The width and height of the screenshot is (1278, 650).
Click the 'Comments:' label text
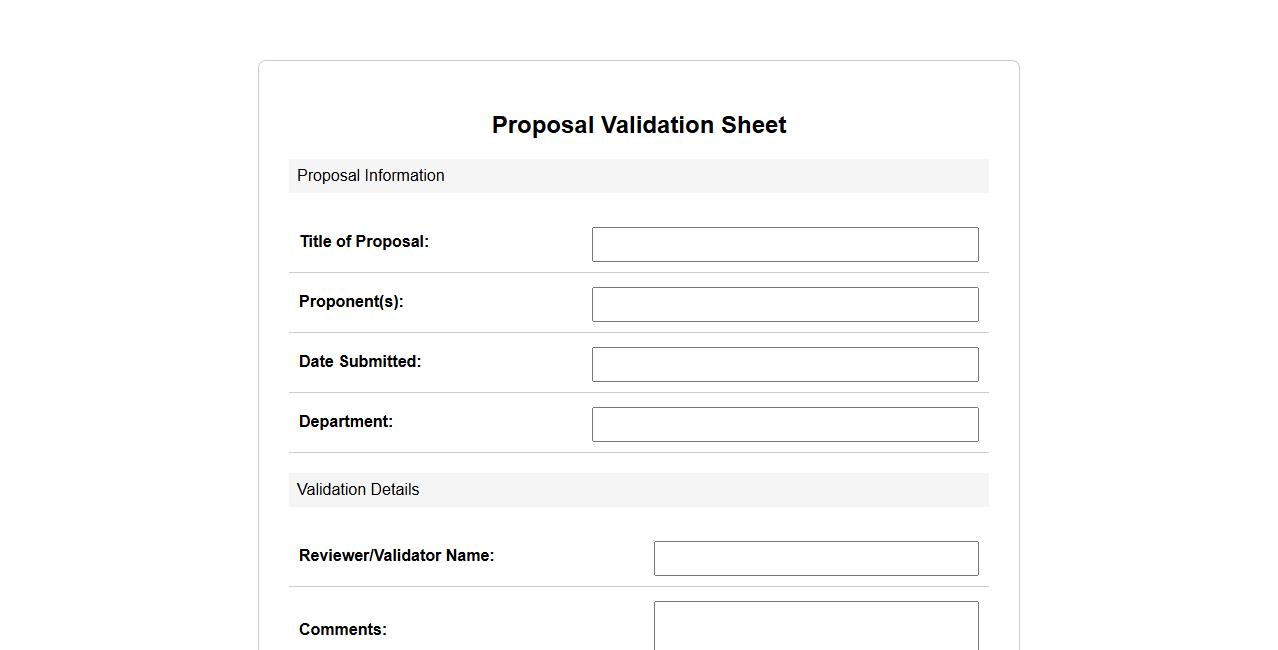[x=343, y=630]
